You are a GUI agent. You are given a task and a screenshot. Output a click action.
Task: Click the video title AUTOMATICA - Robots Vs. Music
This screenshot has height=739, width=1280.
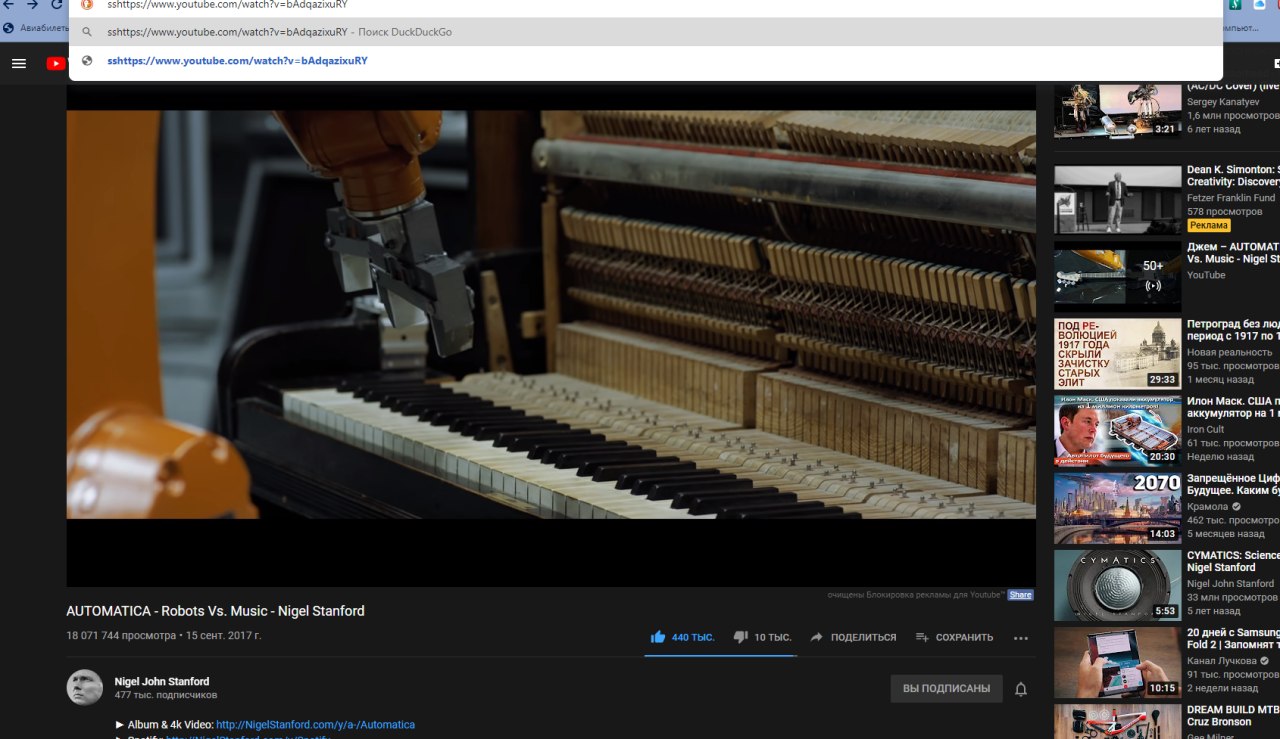[x=215, y=611]
